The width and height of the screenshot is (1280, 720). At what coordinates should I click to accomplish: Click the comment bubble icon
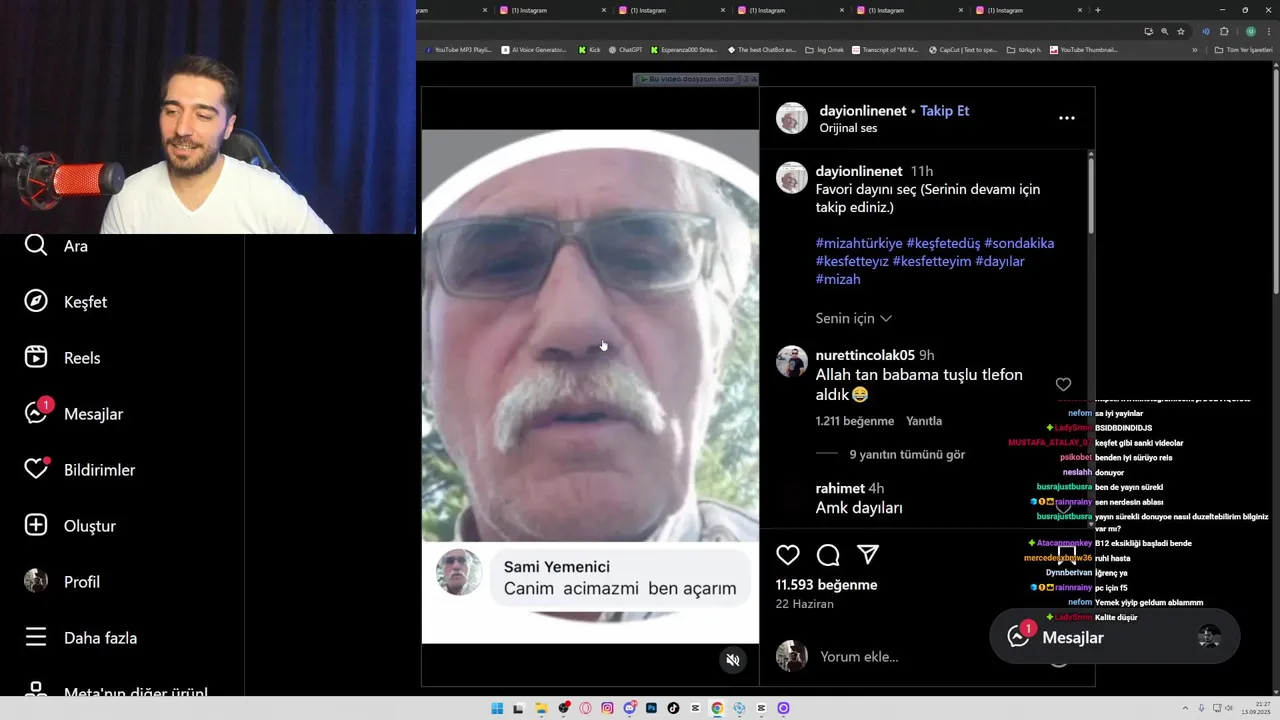pyautogui.click(x=828, y=555)
